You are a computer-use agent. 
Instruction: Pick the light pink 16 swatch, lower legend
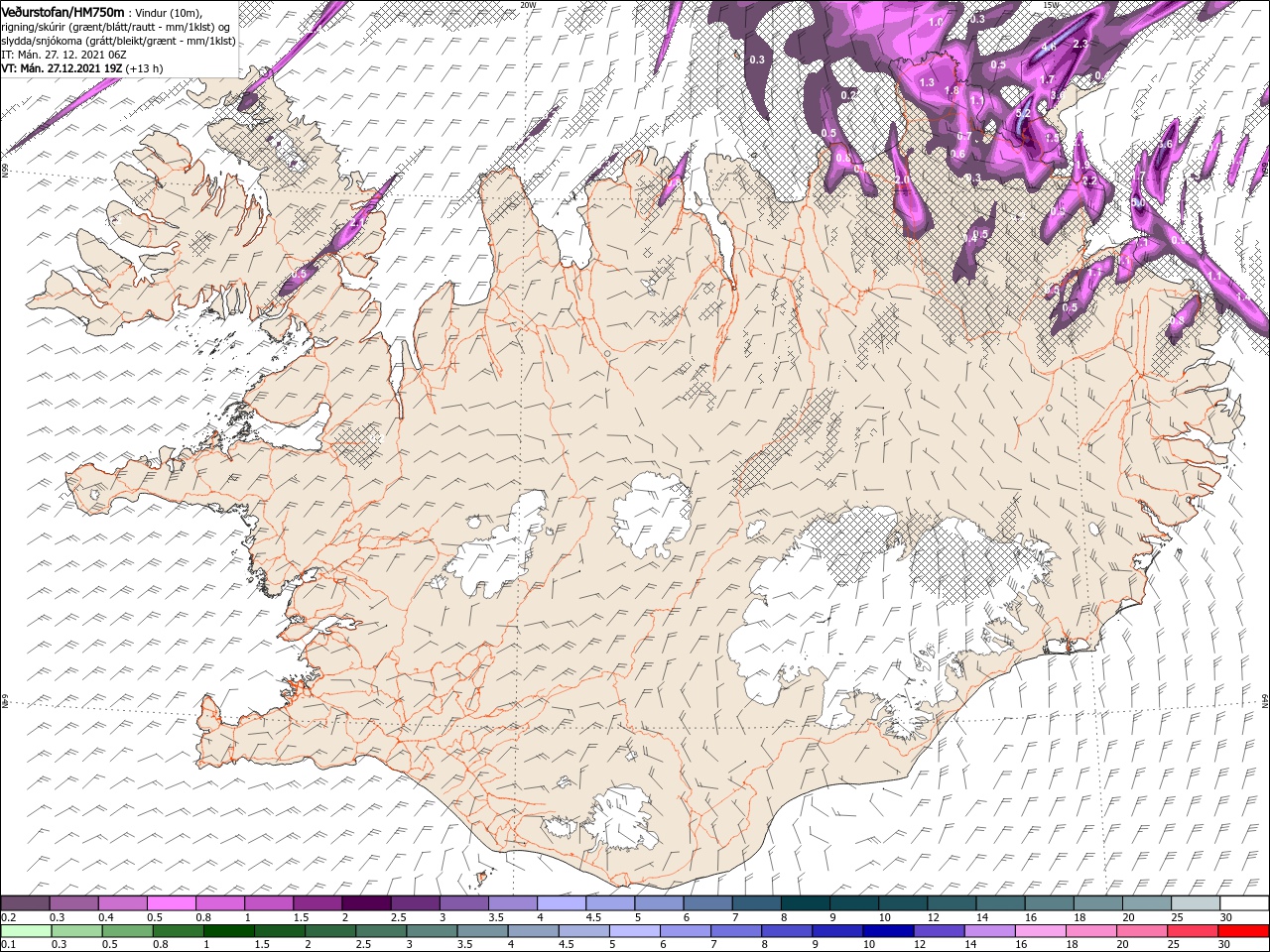(x=1042, y=931)
